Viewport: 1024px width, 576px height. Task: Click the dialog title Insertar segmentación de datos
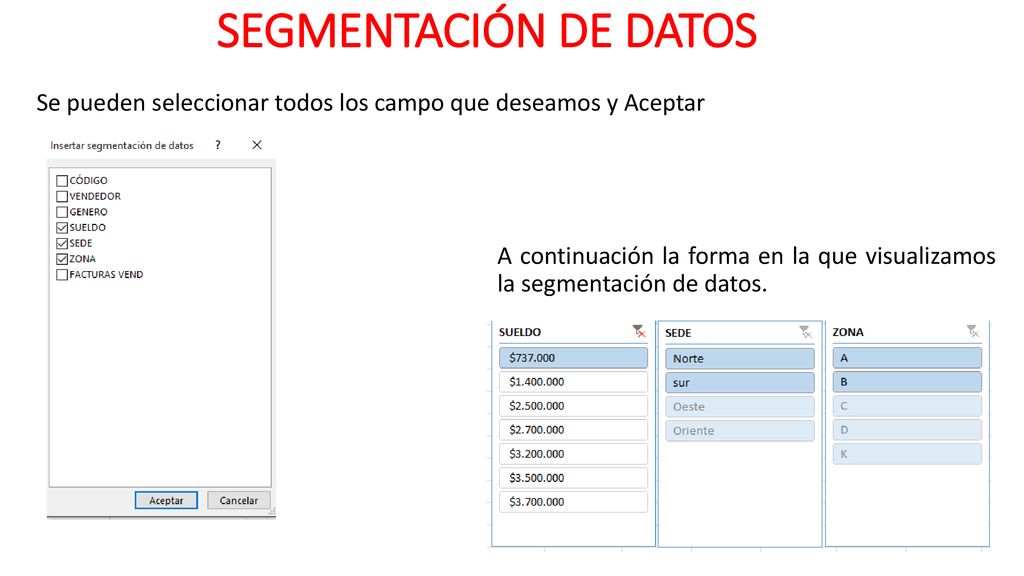(x=122, y=146)
